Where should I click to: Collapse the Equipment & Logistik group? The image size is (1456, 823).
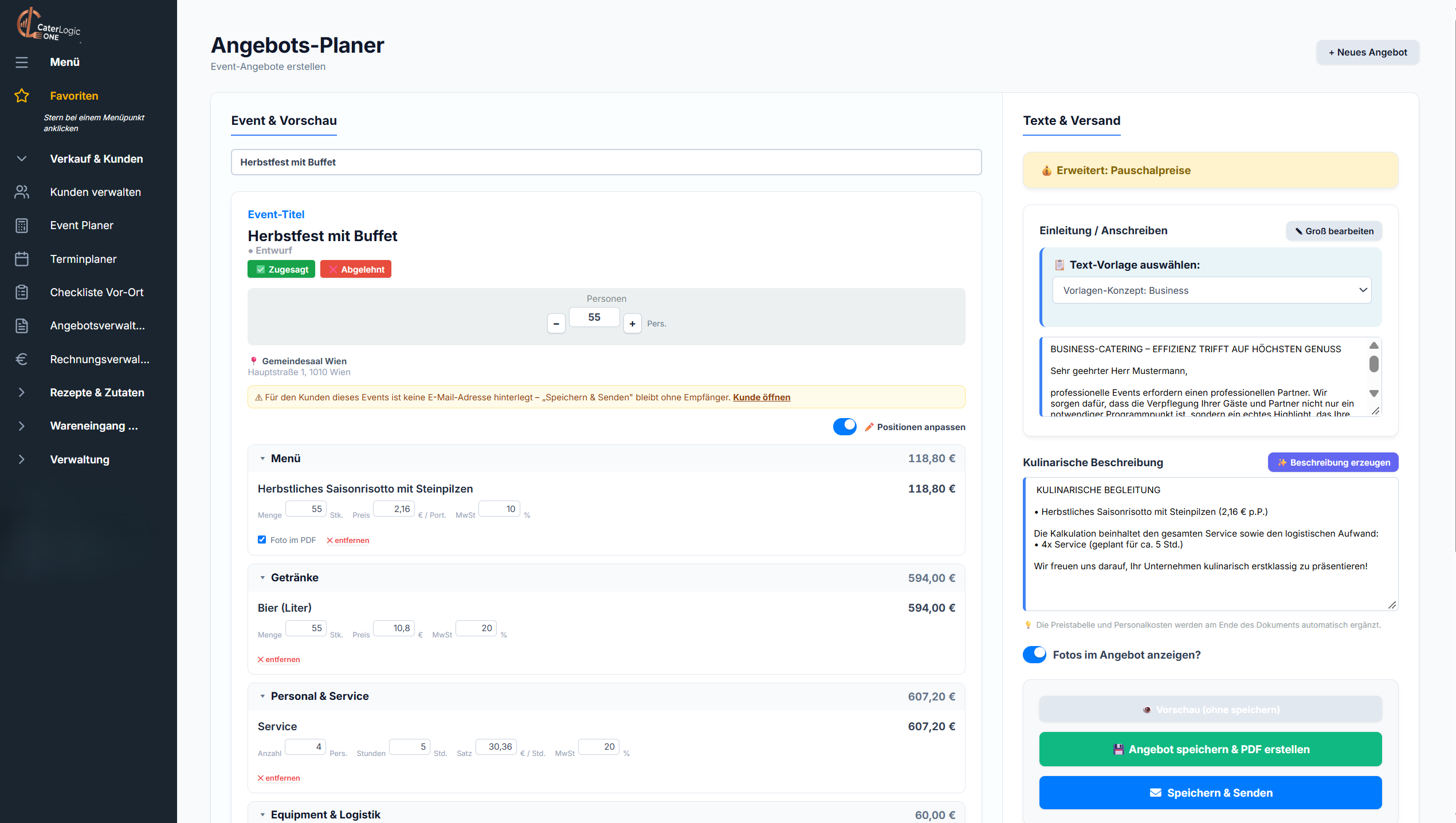click(x=262, y=815)
